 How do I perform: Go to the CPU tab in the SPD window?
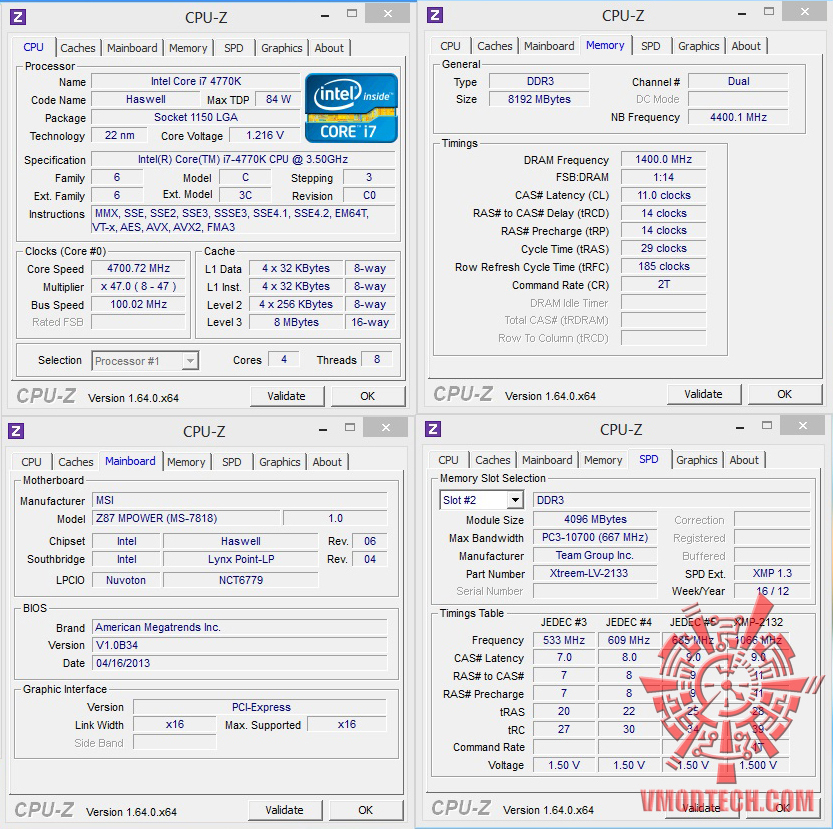click(448, 460)
